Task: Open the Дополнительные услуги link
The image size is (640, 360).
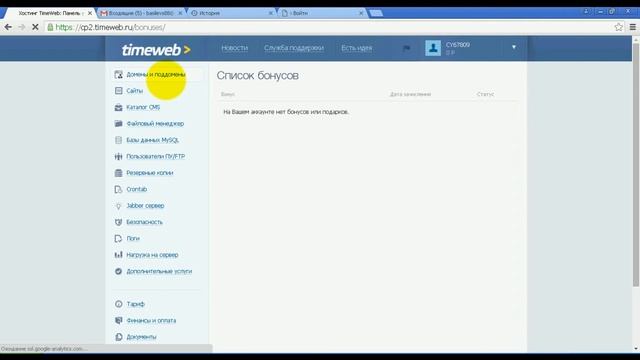Action: click(x=159, y=271)
